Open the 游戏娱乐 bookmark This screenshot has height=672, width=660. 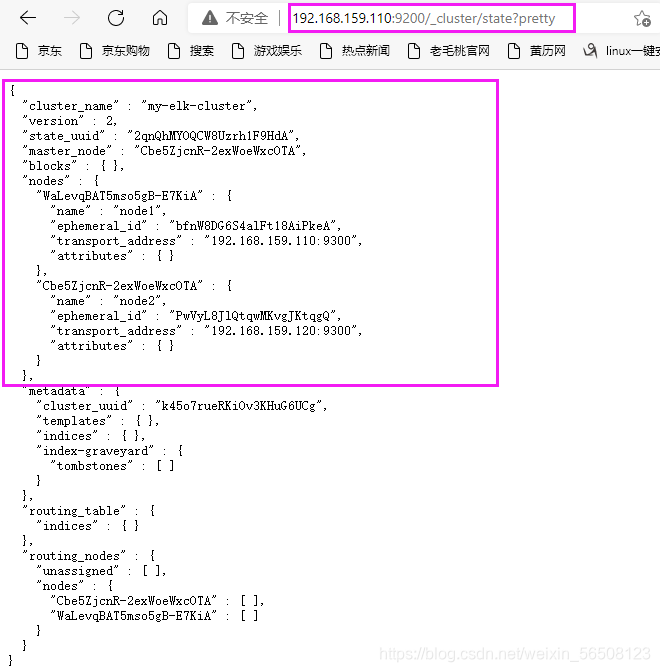pyautogui.click(x=267, y=51)
